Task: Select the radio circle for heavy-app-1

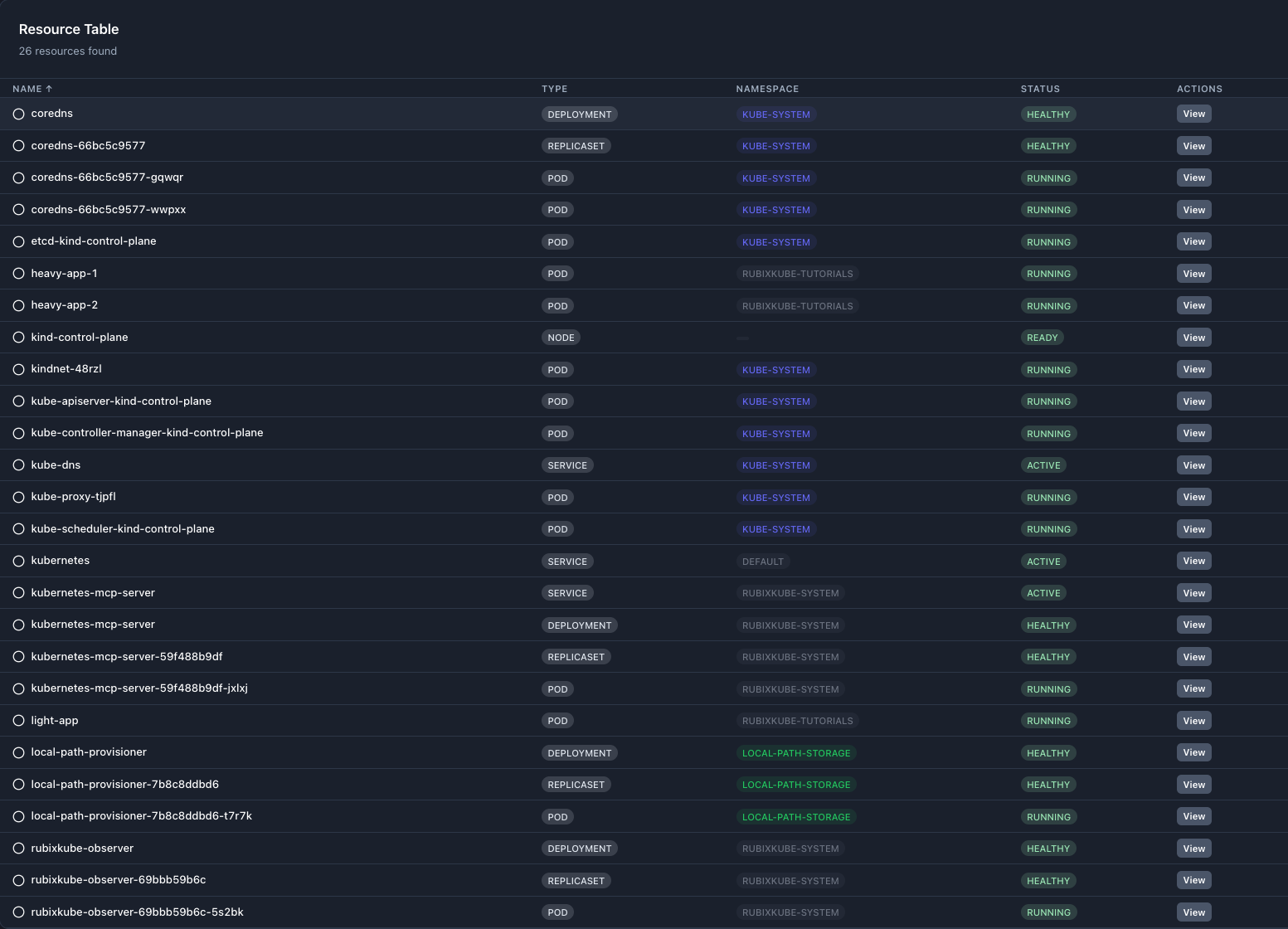Action: pos(18,274)
